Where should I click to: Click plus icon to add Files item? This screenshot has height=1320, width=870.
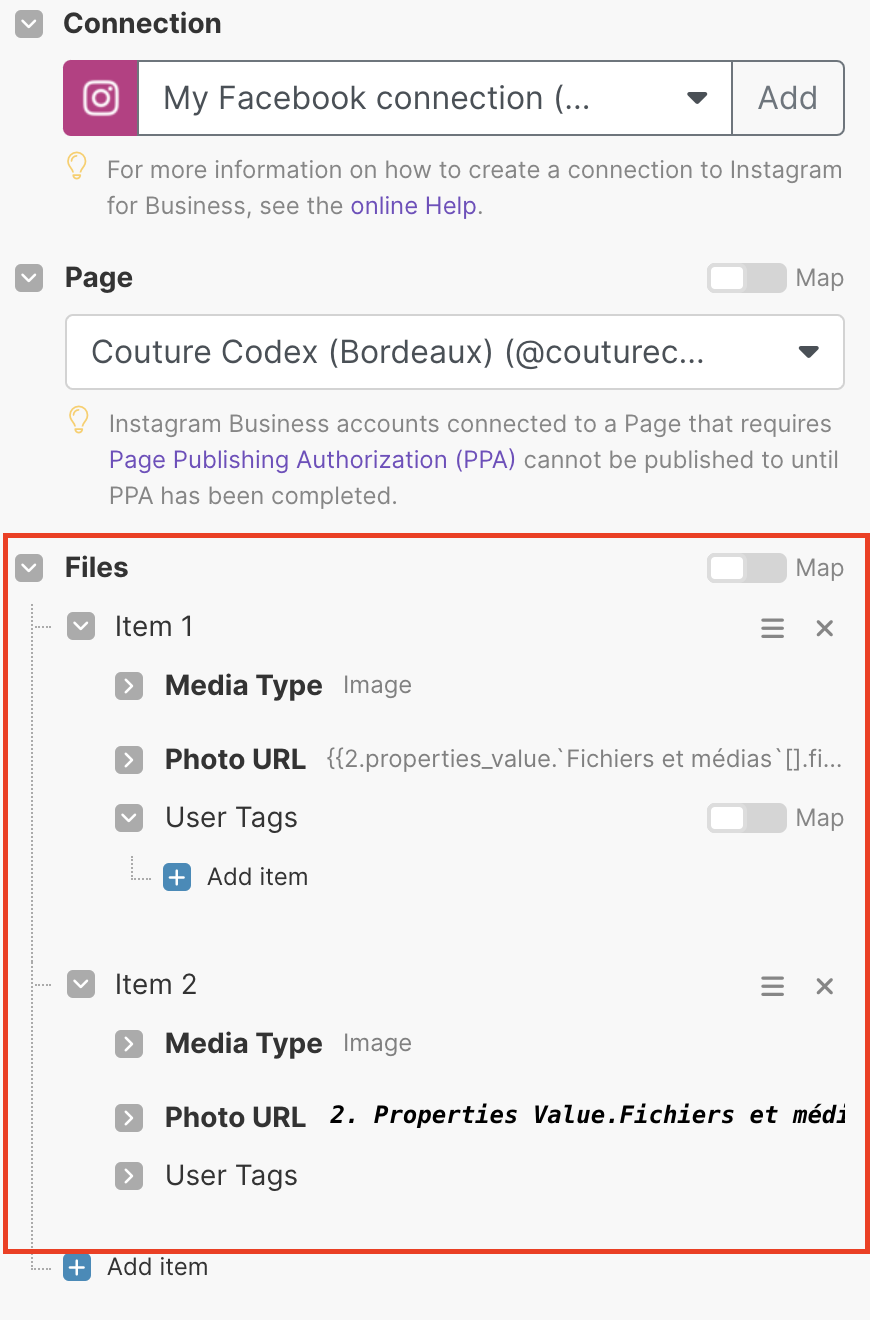click(77, 1267)
